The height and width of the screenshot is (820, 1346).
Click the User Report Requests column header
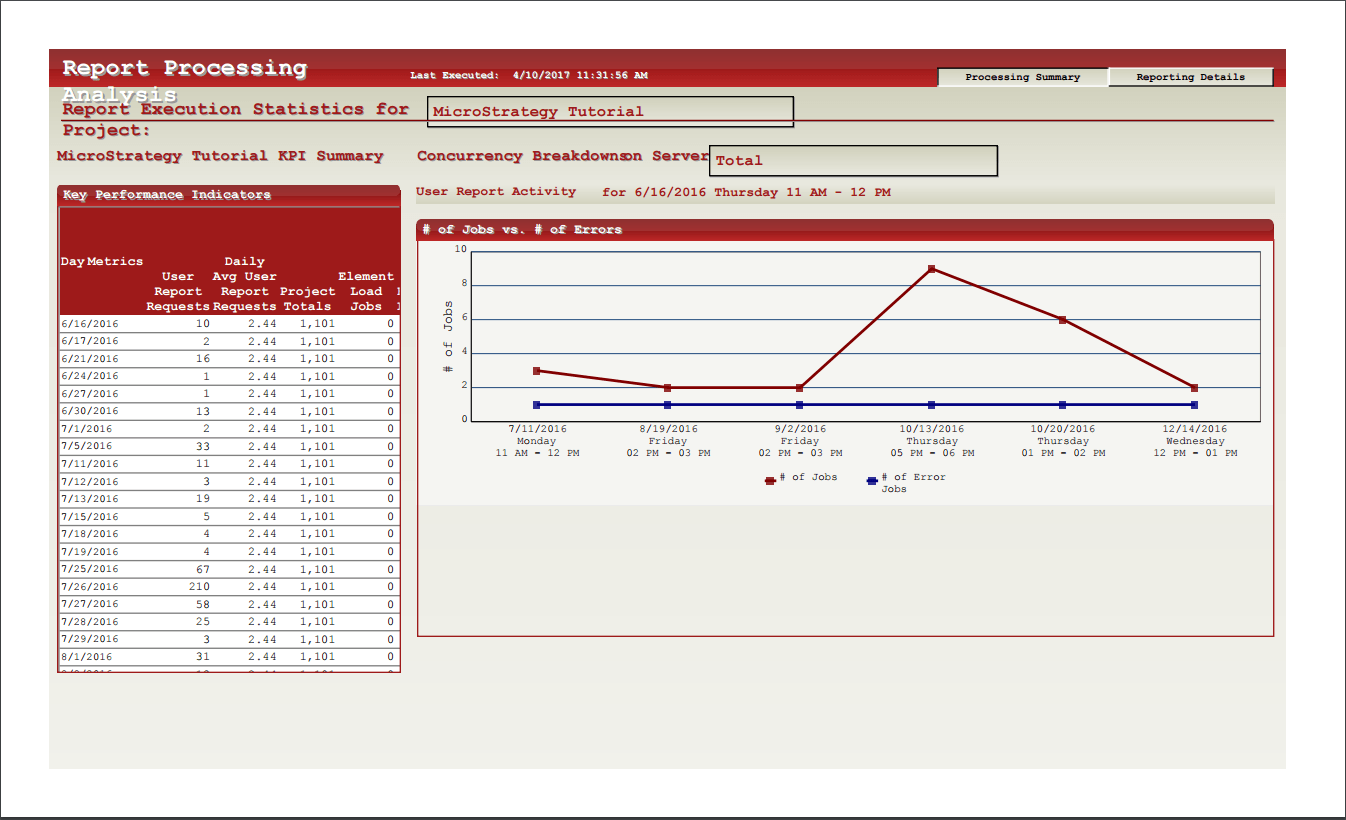click(x=178, y=292)
